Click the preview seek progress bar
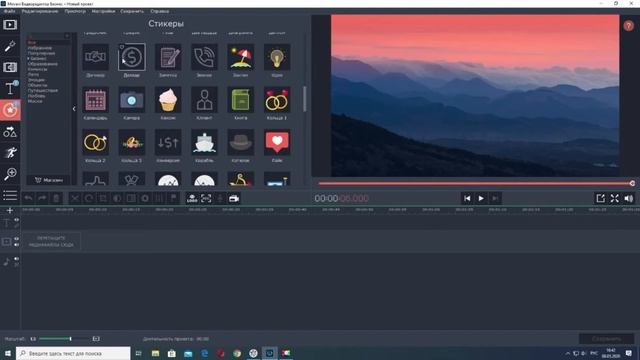This screenshot has width=640, height=360. 475,184
